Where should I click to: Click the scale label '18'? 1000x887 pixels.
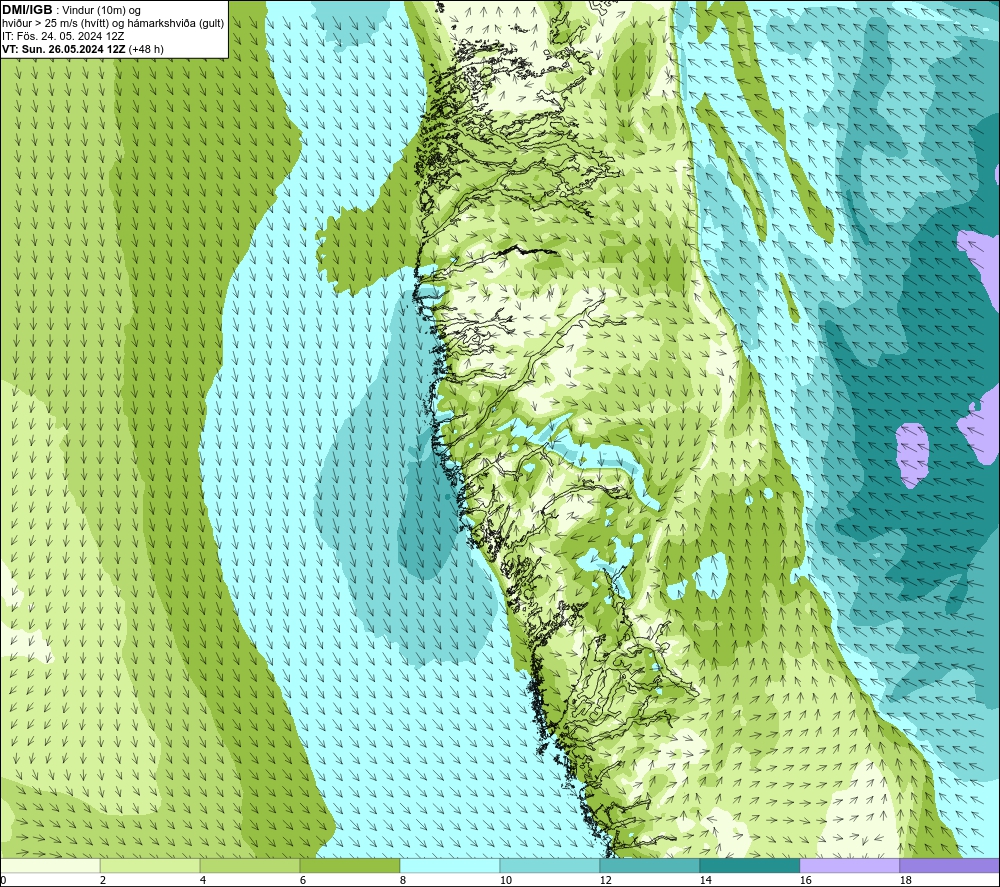click(905, 881)
